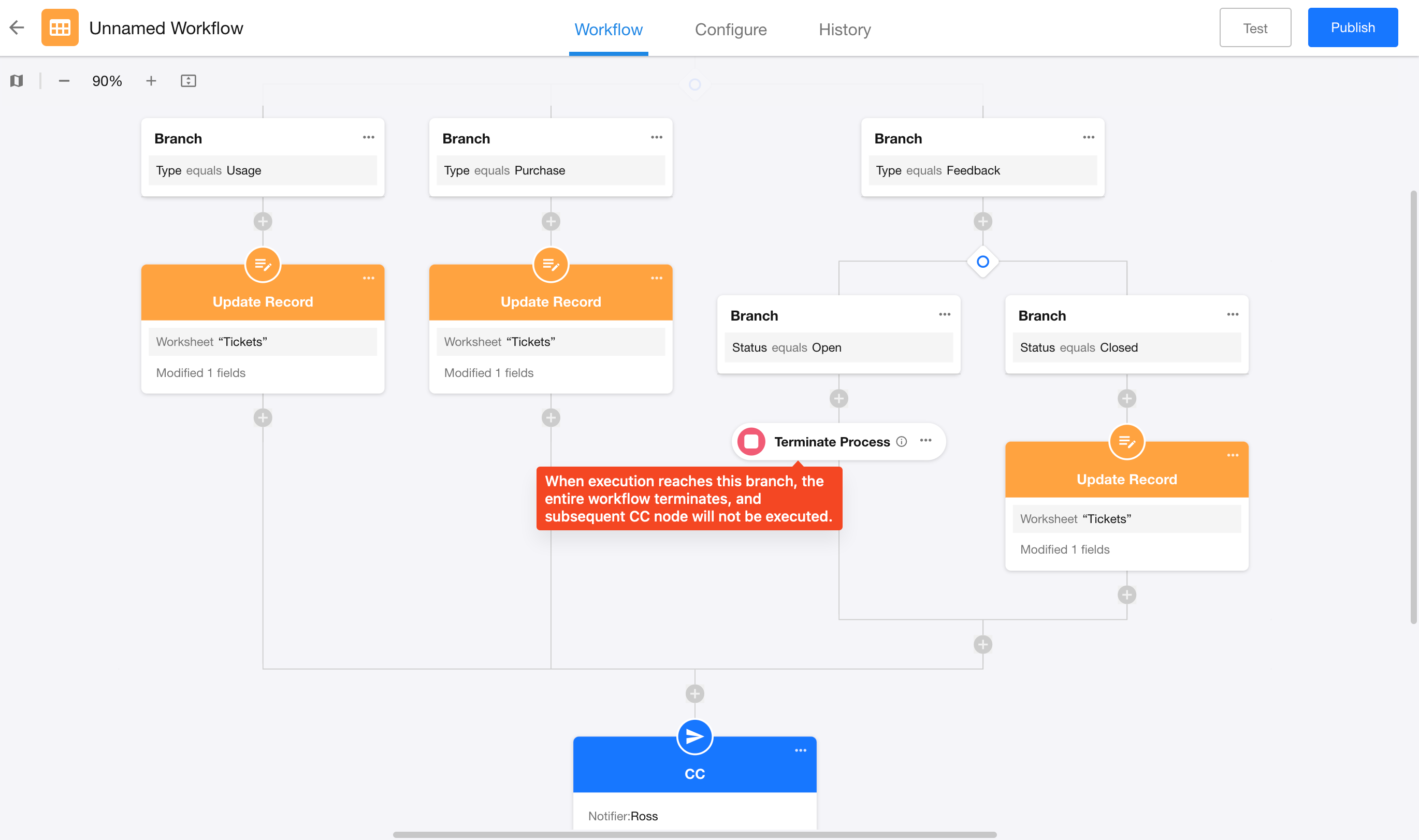This screenshot has height=840, width=1419.
Task: Click add-node plus below the Usage branch
Action: [263, 221]
